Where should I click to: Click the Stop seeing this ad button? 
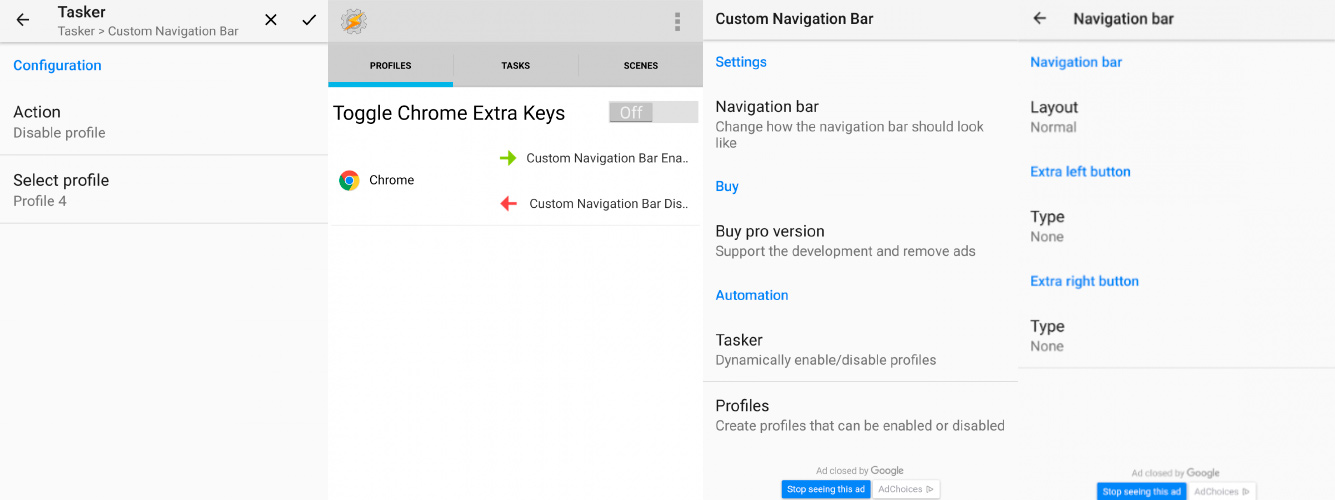point(825,489)
